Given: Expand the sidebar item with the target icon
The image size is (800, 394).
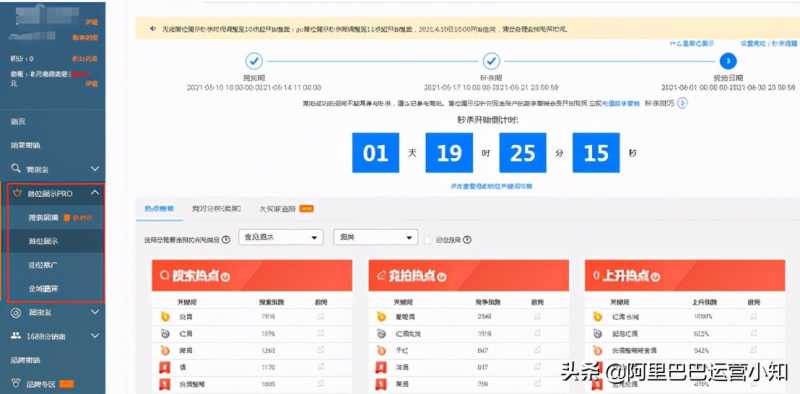Looking at the screenshot, I should [95, 312].
